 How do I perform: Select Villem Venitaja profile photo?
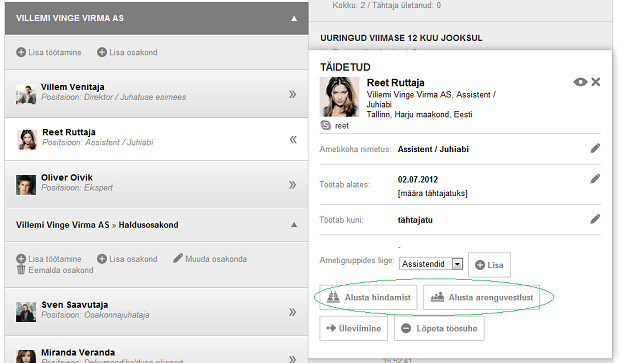26,95
